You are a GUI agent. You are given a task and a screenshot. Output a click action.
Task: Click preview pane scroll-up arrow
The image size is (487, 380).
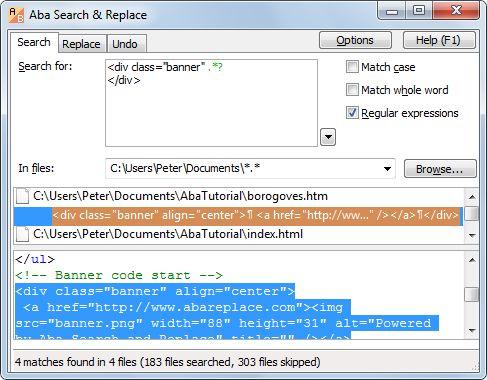472,260
